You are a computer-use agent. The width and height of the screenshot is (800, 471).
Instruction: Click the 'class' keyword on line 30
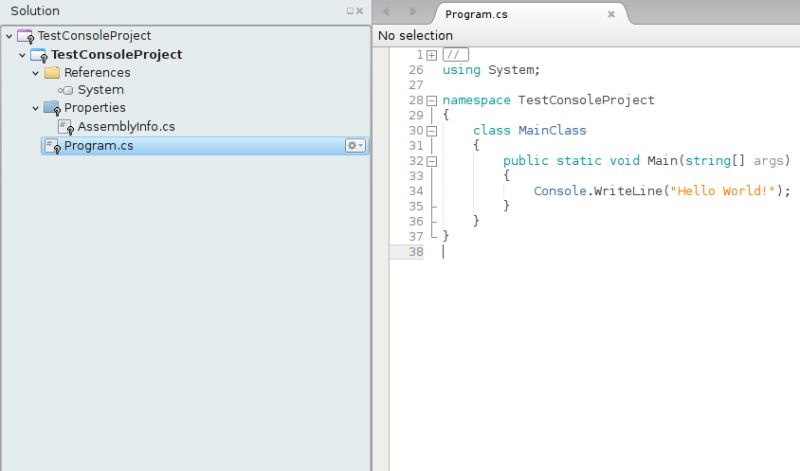[491, 131]
